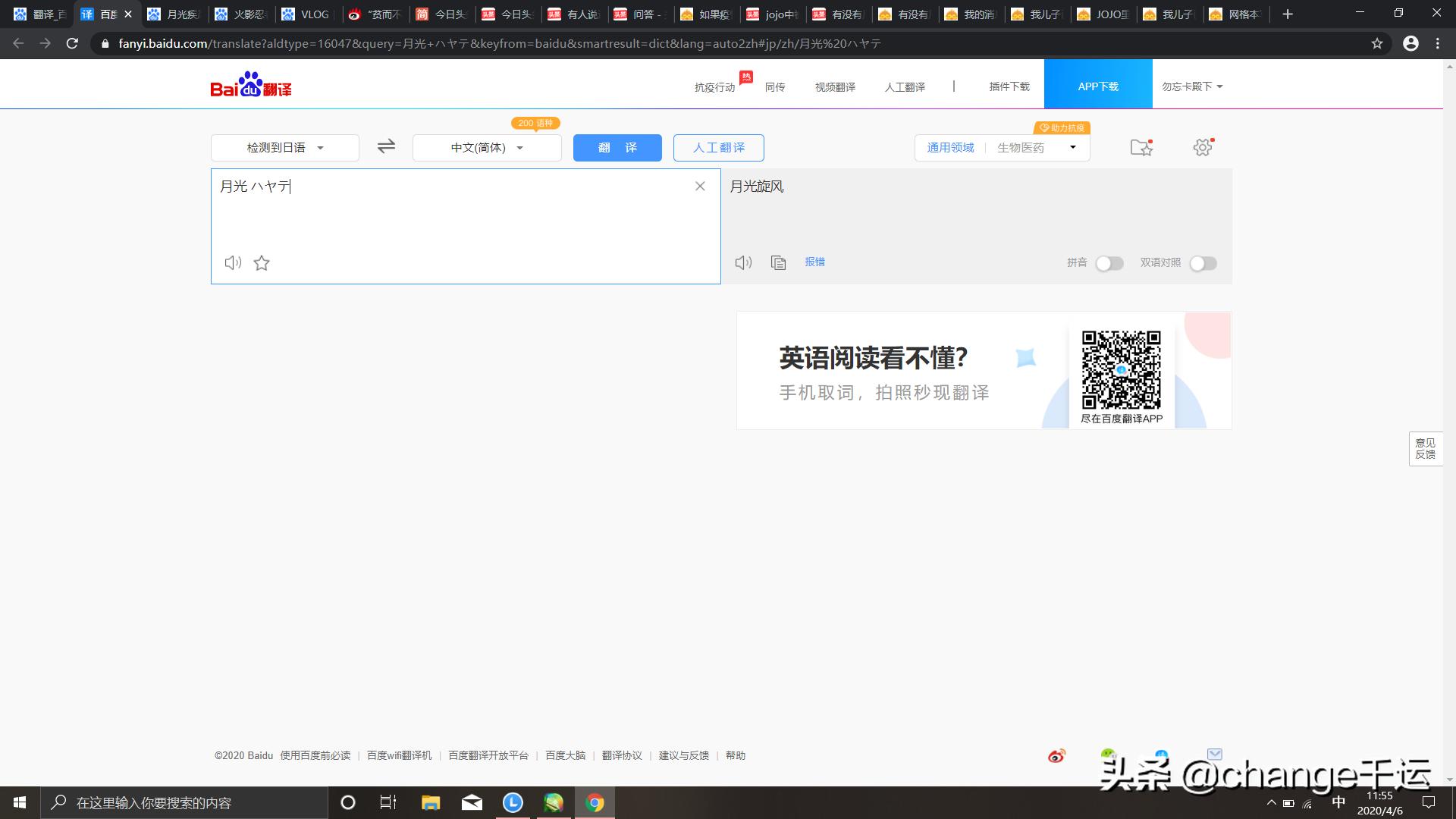Open the Windows Start menu

(x=20, y=802)
